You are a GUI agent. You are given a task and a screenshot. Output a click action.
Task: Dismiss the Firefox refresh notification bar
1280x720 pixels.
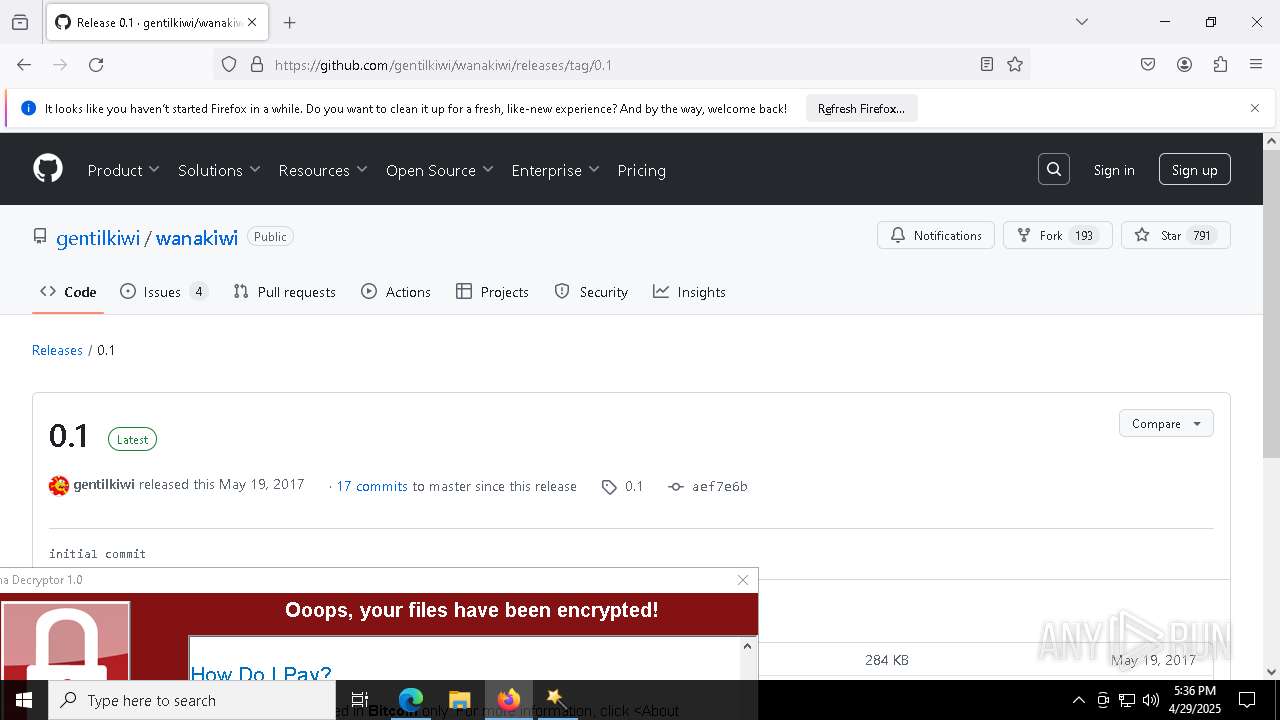tap(1255, 108)
